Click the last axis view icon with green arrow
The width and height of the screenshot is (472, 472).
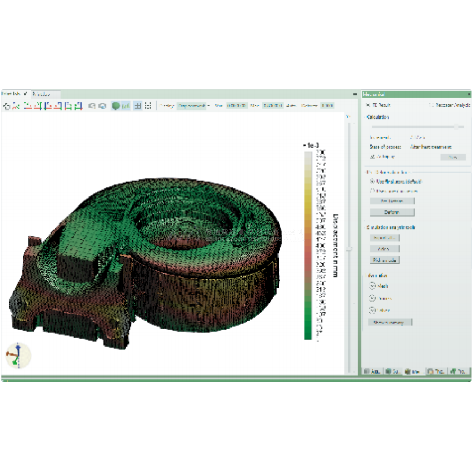78,106
